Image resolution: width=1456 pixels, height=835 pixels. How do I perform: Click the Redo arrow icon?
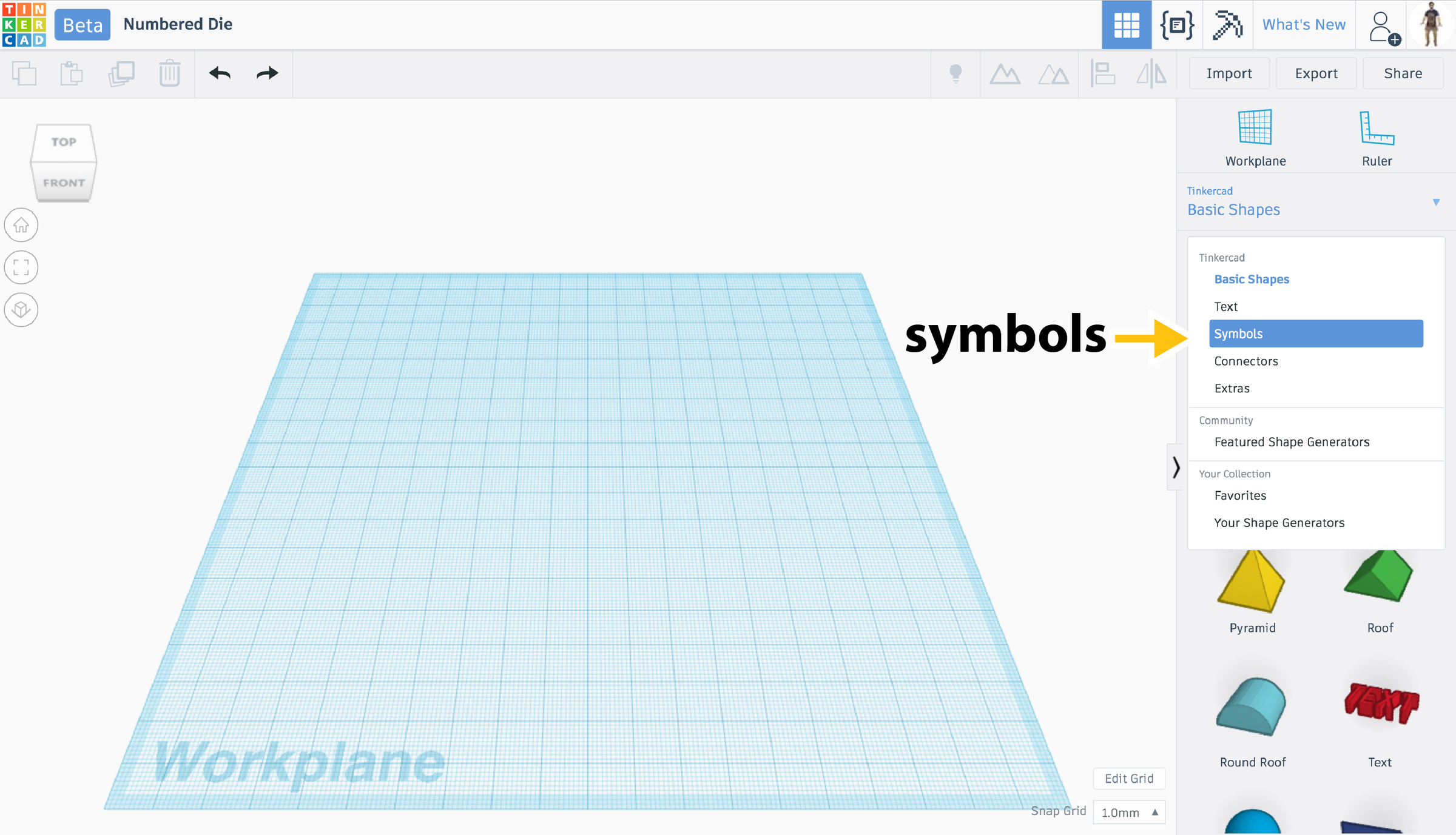pos(267,73)
